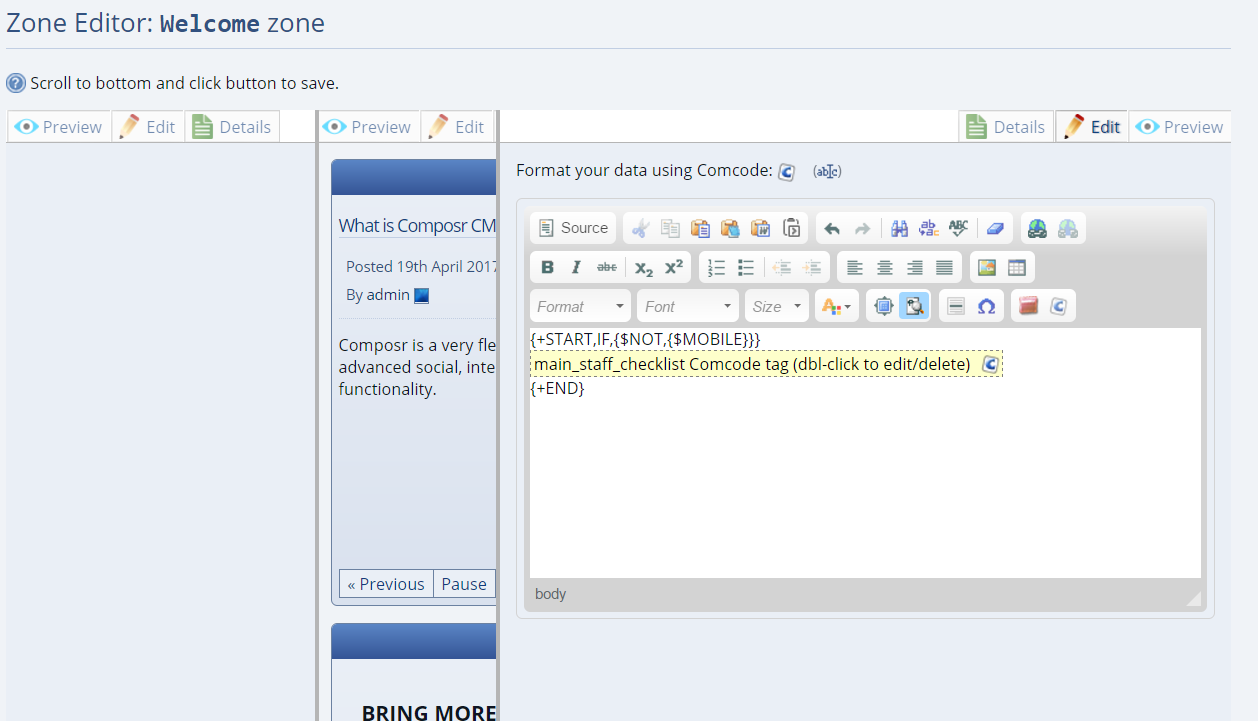Toggle Source view in the editor
The width and height of the screenshot is (1258, 721).
(573, 228)
